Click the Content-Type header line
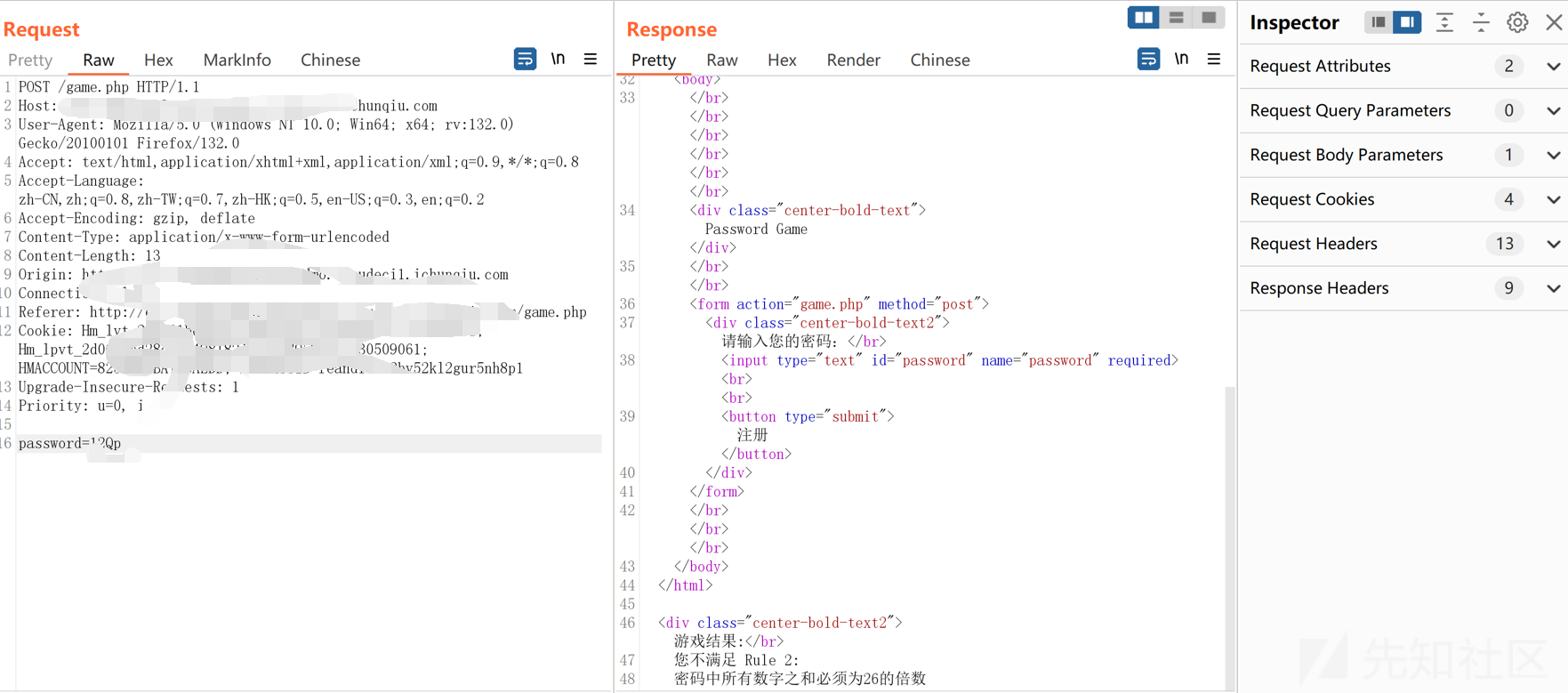Image resolution: width=1568 pixels, height=693 pixels. pyautogui.click(x=204, y=237)
